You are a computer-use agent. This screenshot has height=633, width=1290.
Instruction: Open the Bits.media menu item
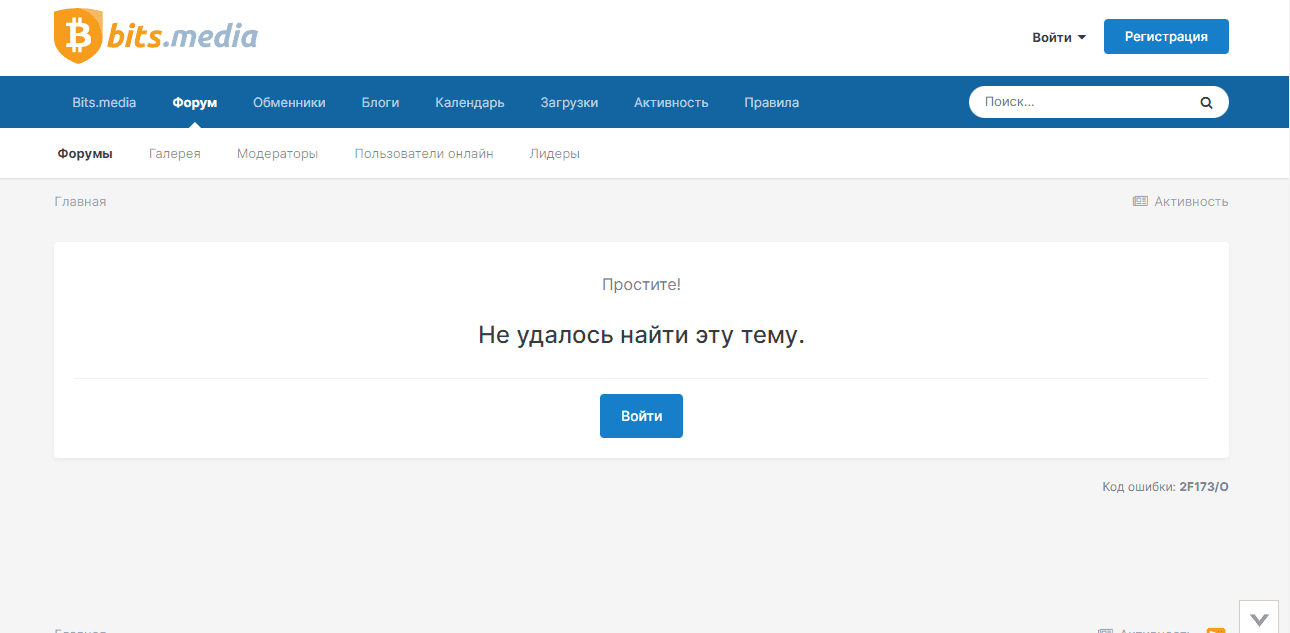tap(104, 102)
